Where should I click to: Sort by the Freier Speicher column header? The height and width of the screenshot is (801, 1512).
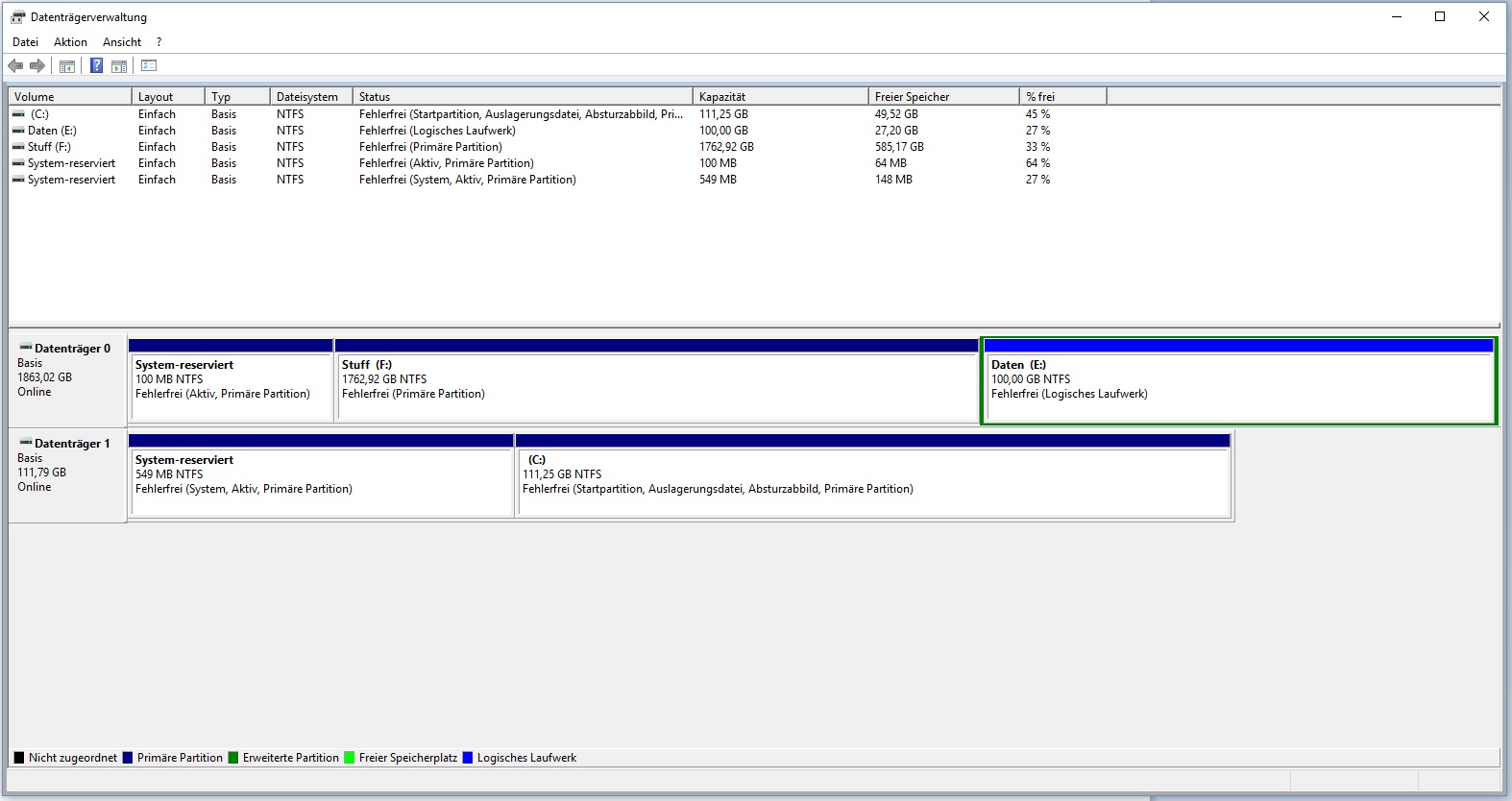[943, 97]
